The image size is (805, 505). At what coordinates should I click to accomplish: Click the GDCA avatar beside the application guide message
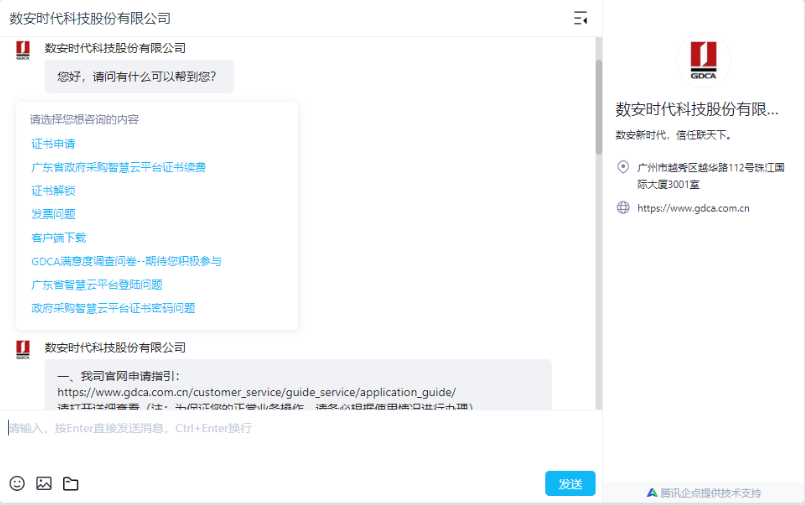[x=23, y=349]
